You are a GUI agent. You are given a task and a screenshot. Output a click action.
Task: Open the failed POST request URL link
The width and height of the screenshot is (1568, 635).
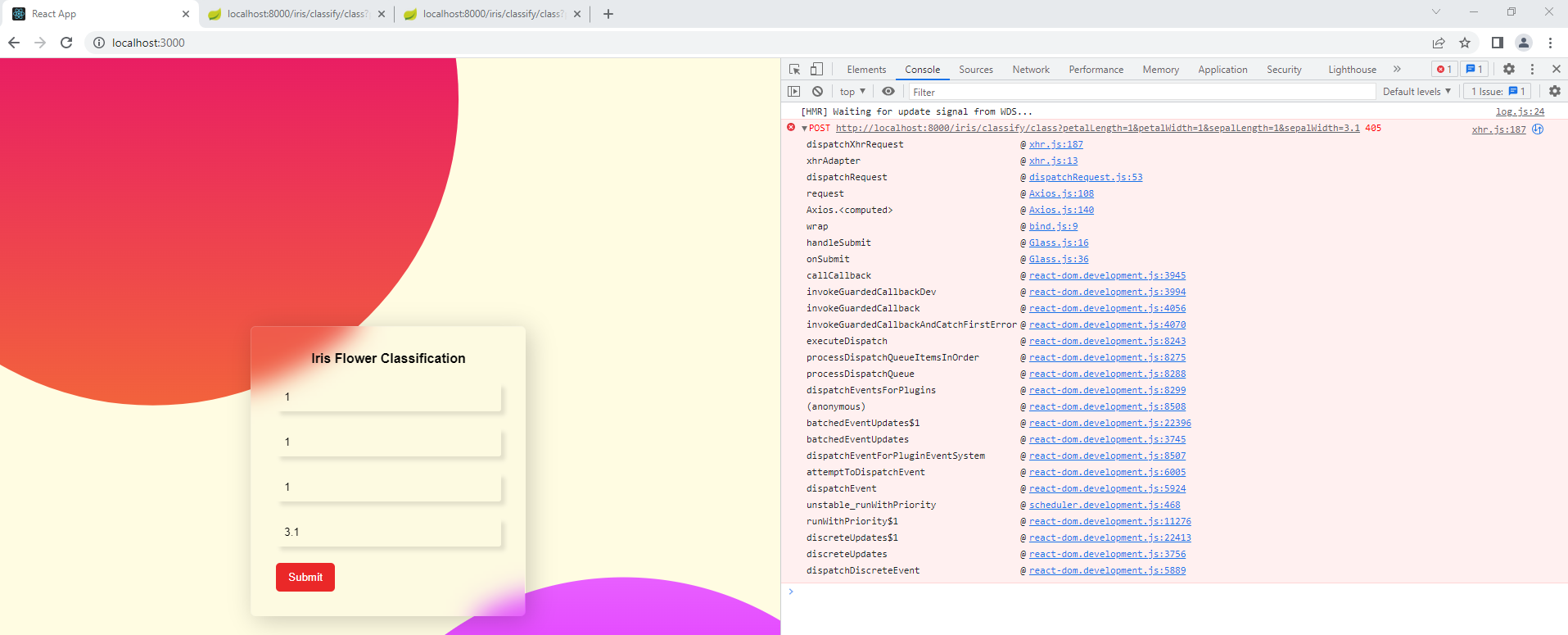point(1097,128)
